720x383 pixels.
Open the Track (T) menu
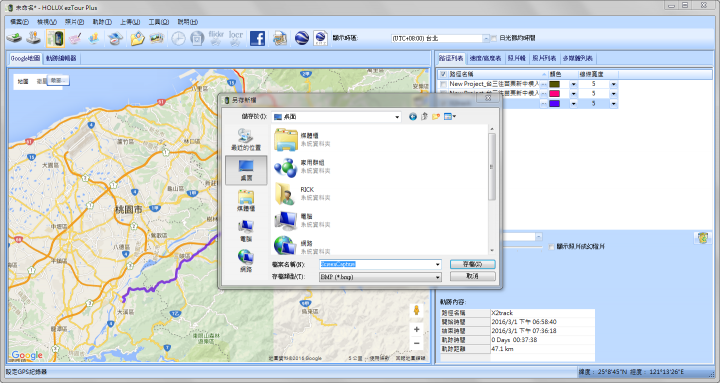102,22
